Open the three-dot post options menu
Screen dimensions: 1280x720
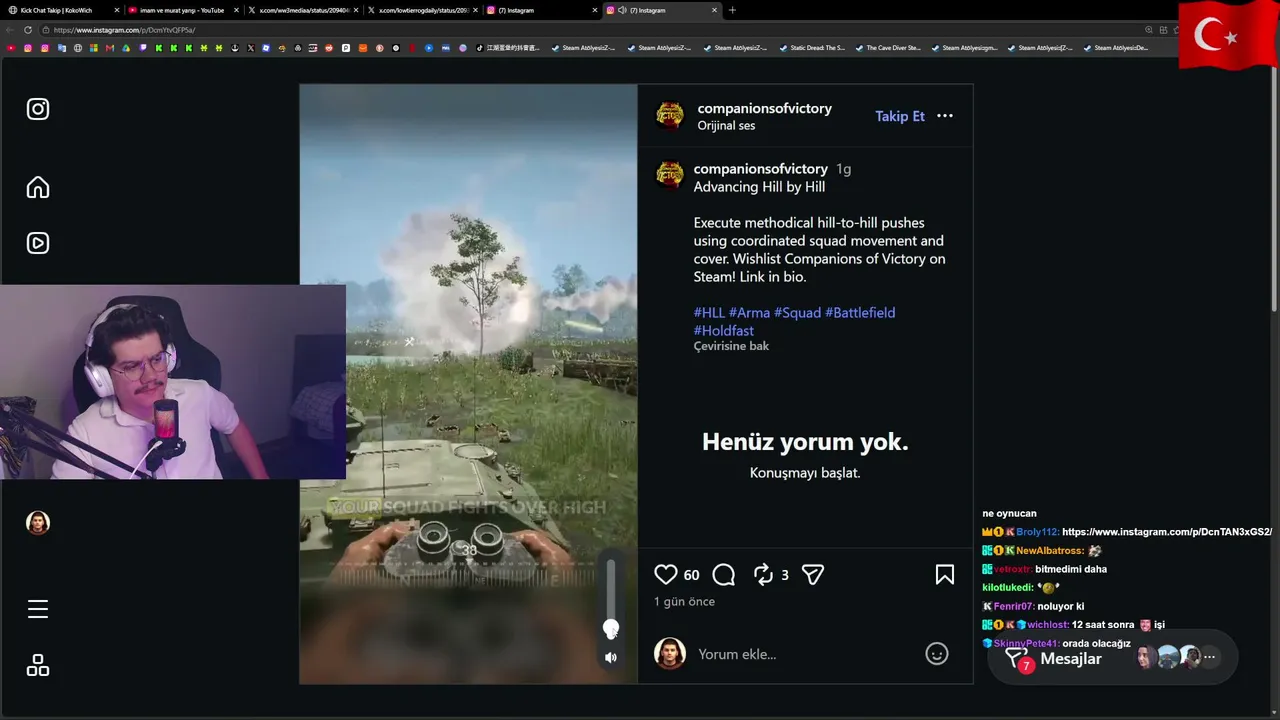pyautogui.click(x=945, y=116)
